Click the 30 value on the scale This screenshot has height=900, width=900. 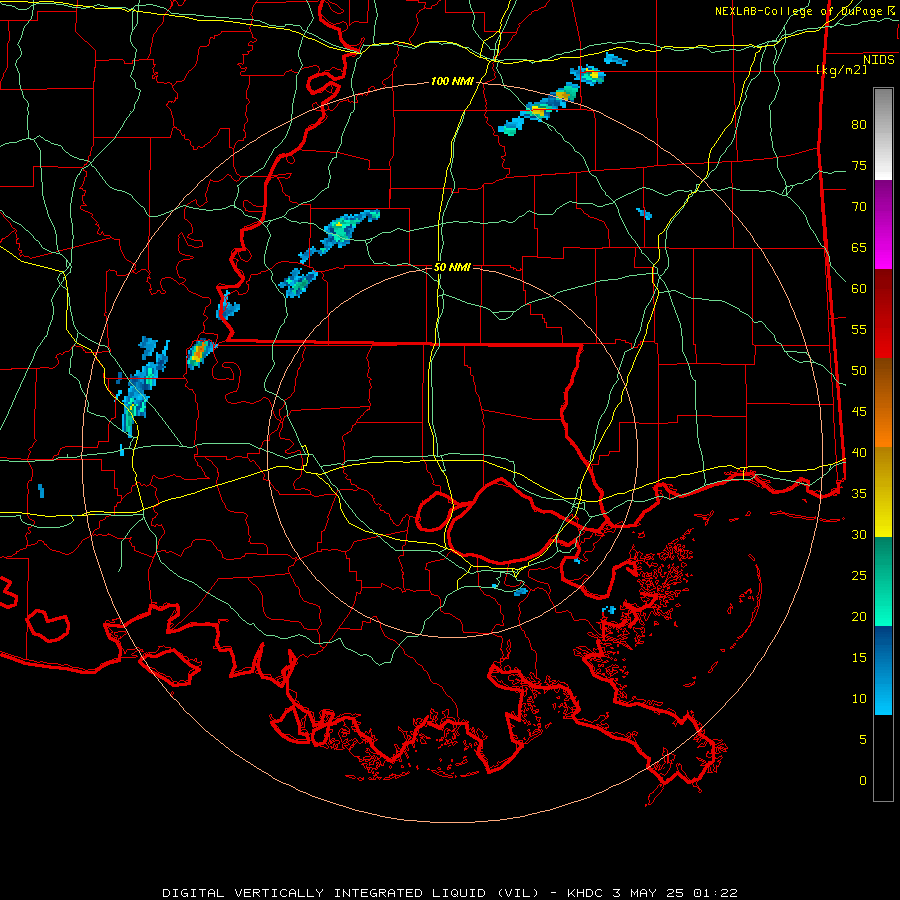tap(859, 534)
